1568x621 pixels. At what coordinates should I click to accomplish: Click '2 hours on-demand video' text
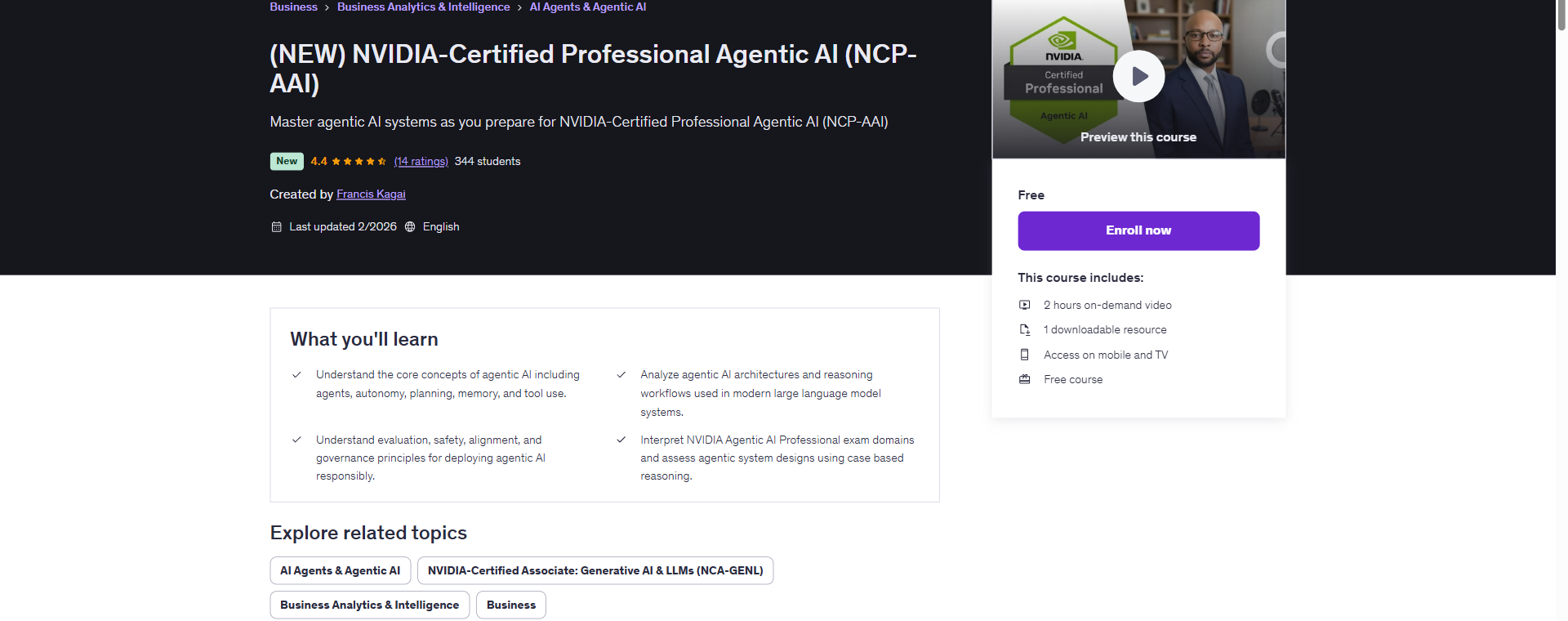coord(1107,305)
